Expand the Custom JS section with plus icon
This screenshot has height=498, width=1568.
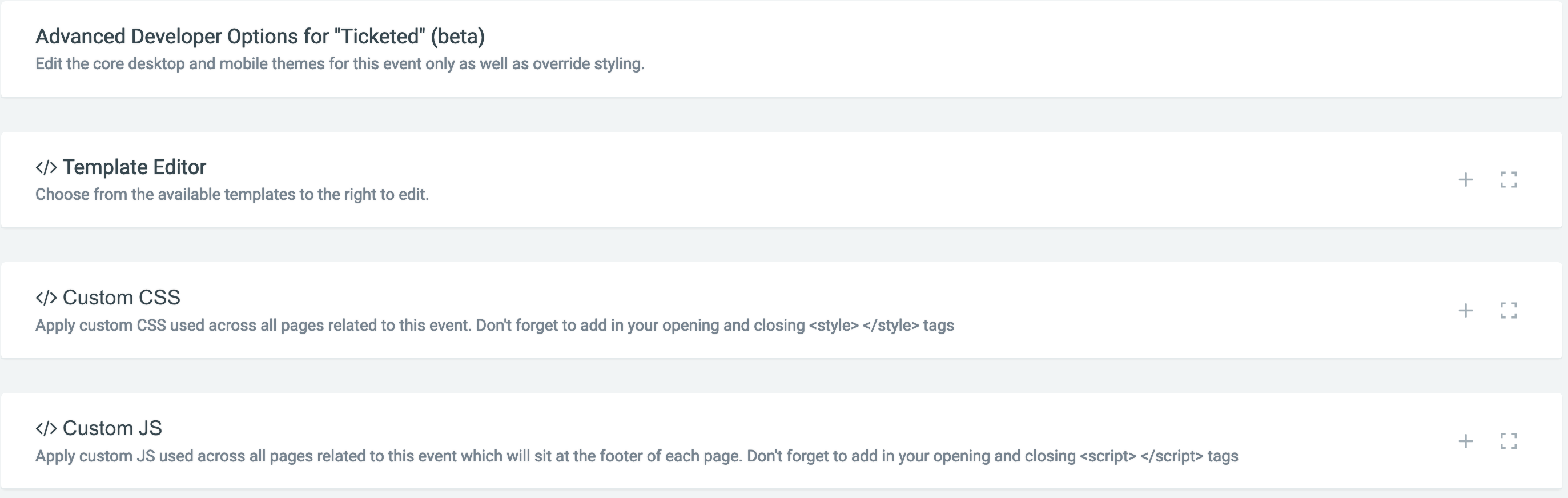click(x=1466, y=441)
